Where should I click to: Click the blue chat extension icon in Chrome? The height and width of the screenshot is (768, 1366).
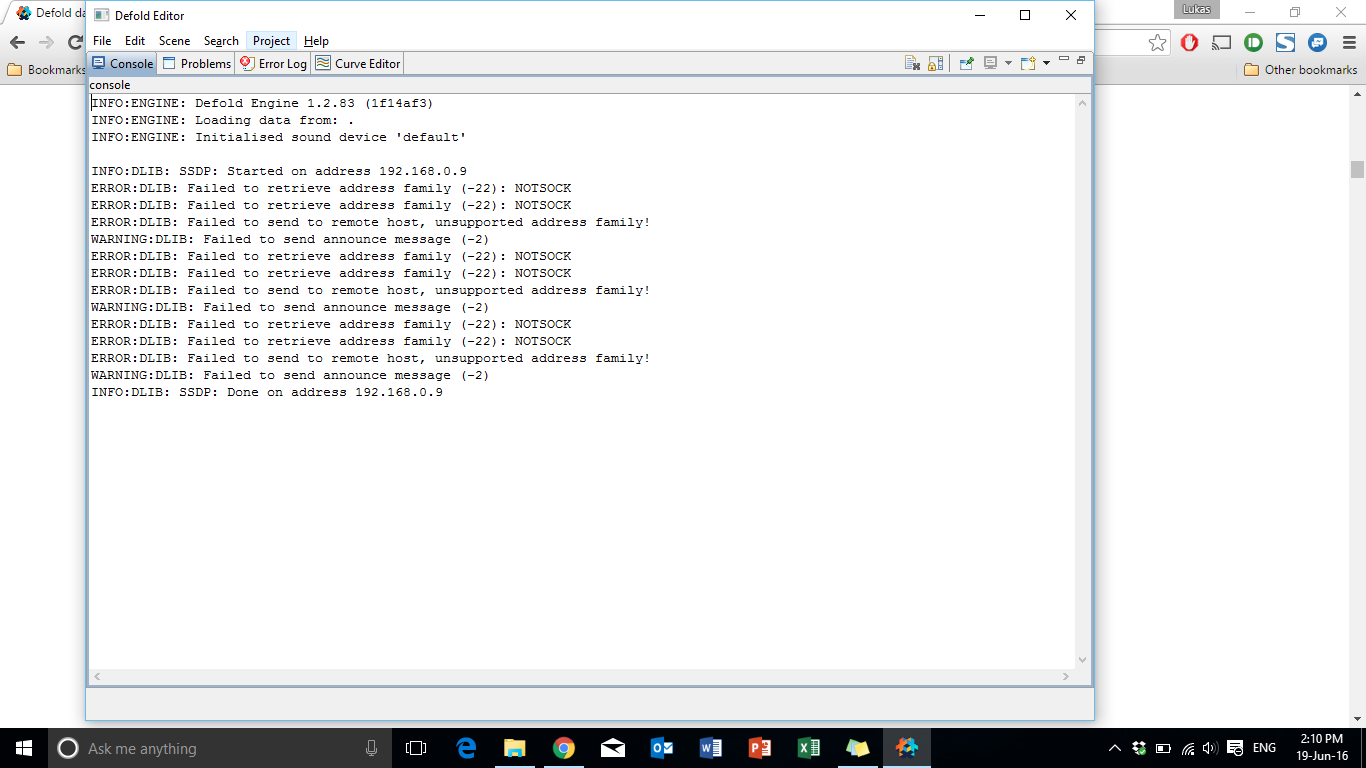(x=1318, y=42)
